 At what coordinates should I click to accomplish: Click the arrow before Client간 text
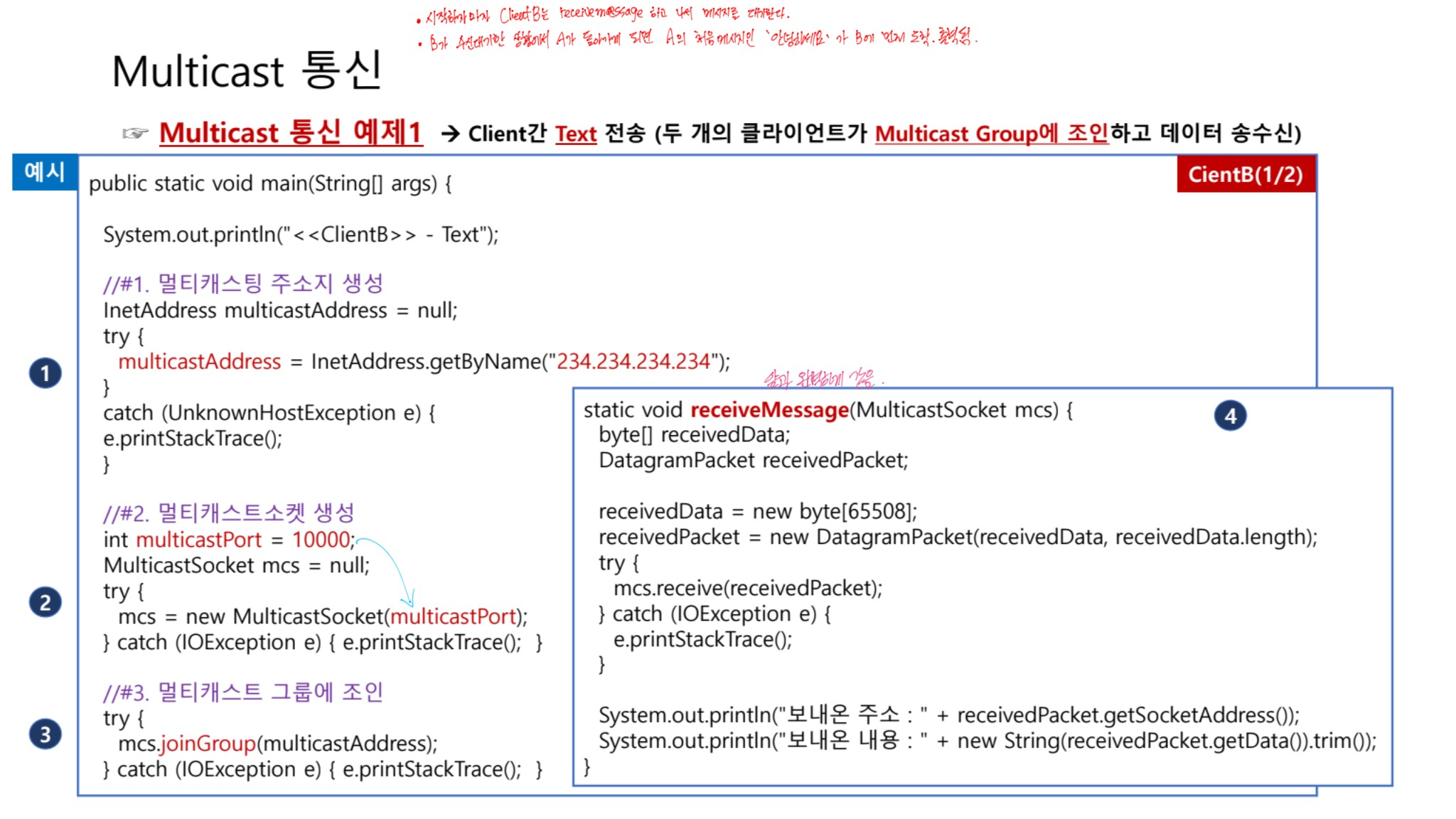pos(450,134)
